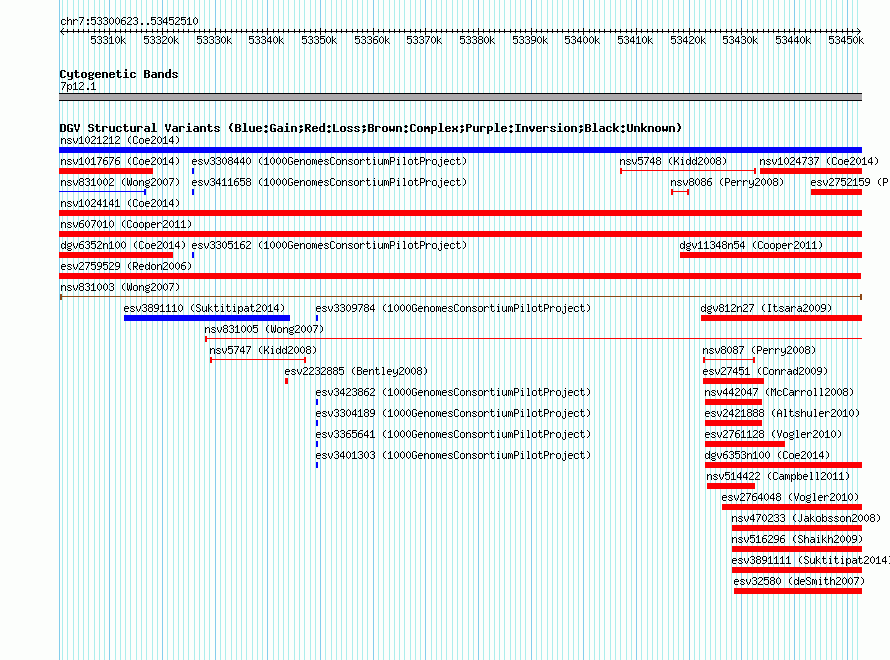
Task: Click esv3308440 1000GenomesConsortiumPilotProject label
Action: [329, 161]
